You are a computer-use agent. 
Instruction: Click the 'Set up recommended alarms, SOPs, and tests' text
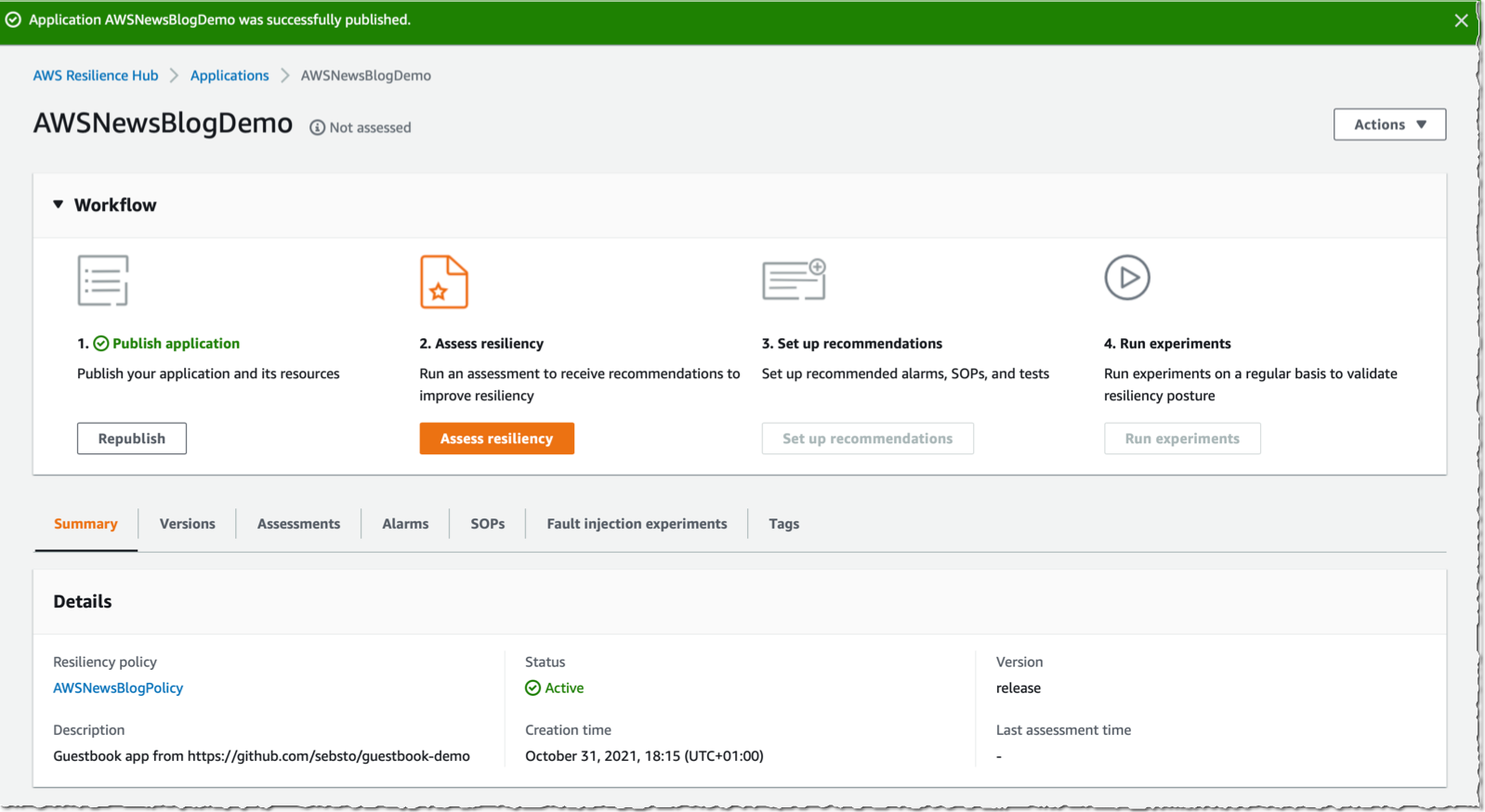(x=905, y=373)
